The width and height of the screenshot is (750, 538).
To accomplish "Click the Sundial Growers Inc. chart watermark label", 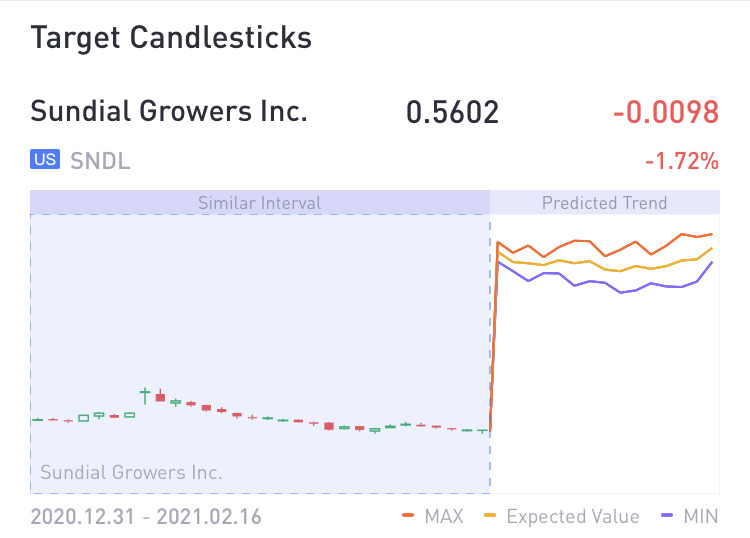I will [131, 472].
